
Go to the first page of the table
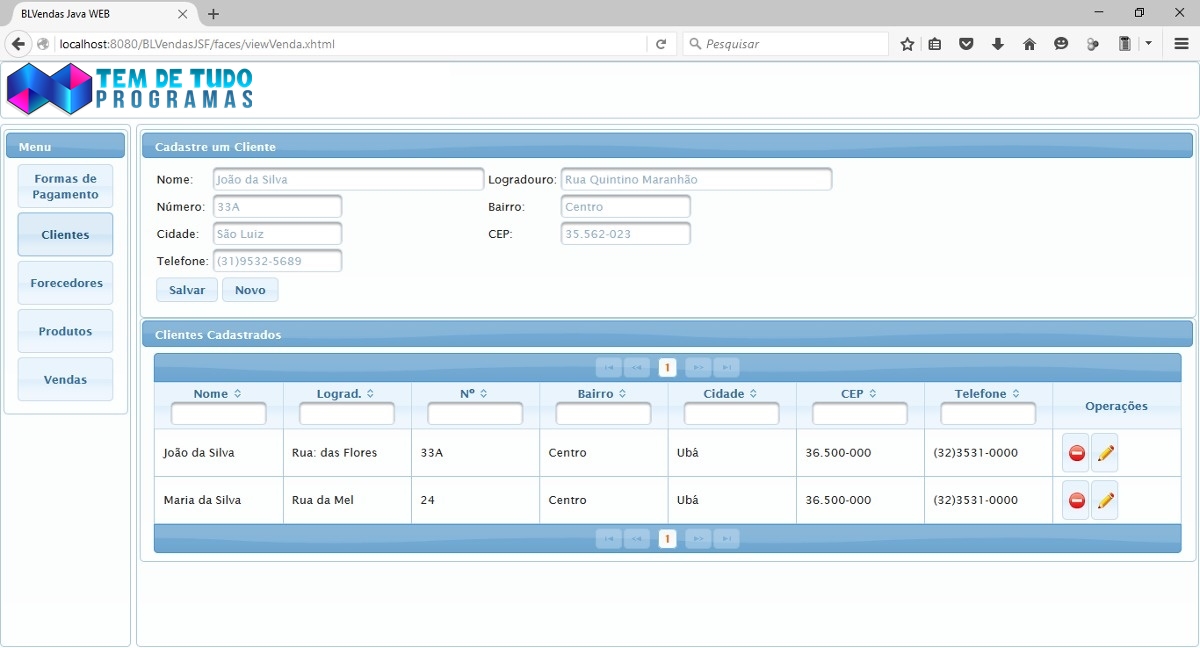coord(609,367)
